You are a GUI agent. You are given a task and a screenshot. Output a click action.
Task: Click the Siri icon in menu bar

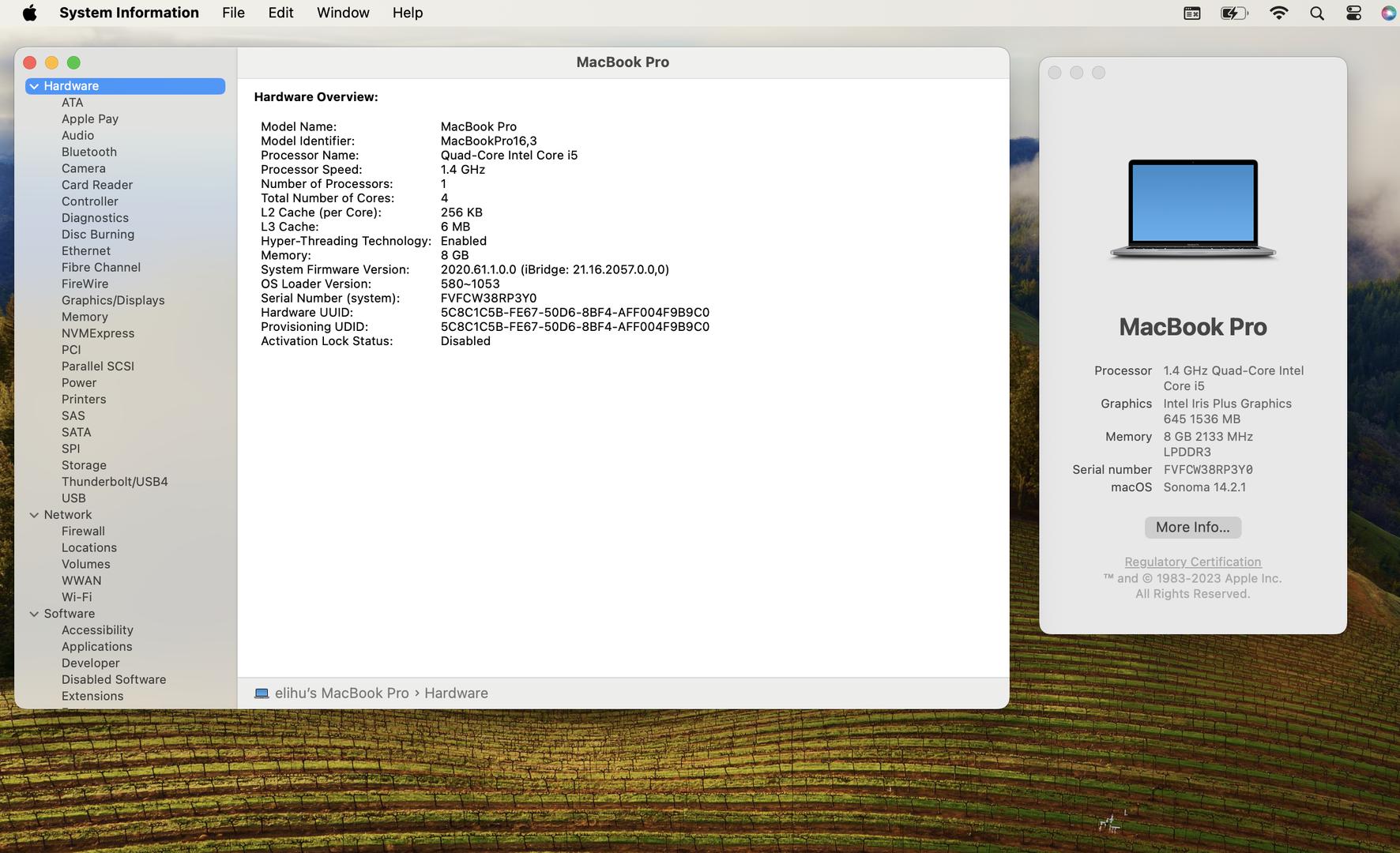pyautogui.click(x=1388, y=13)
